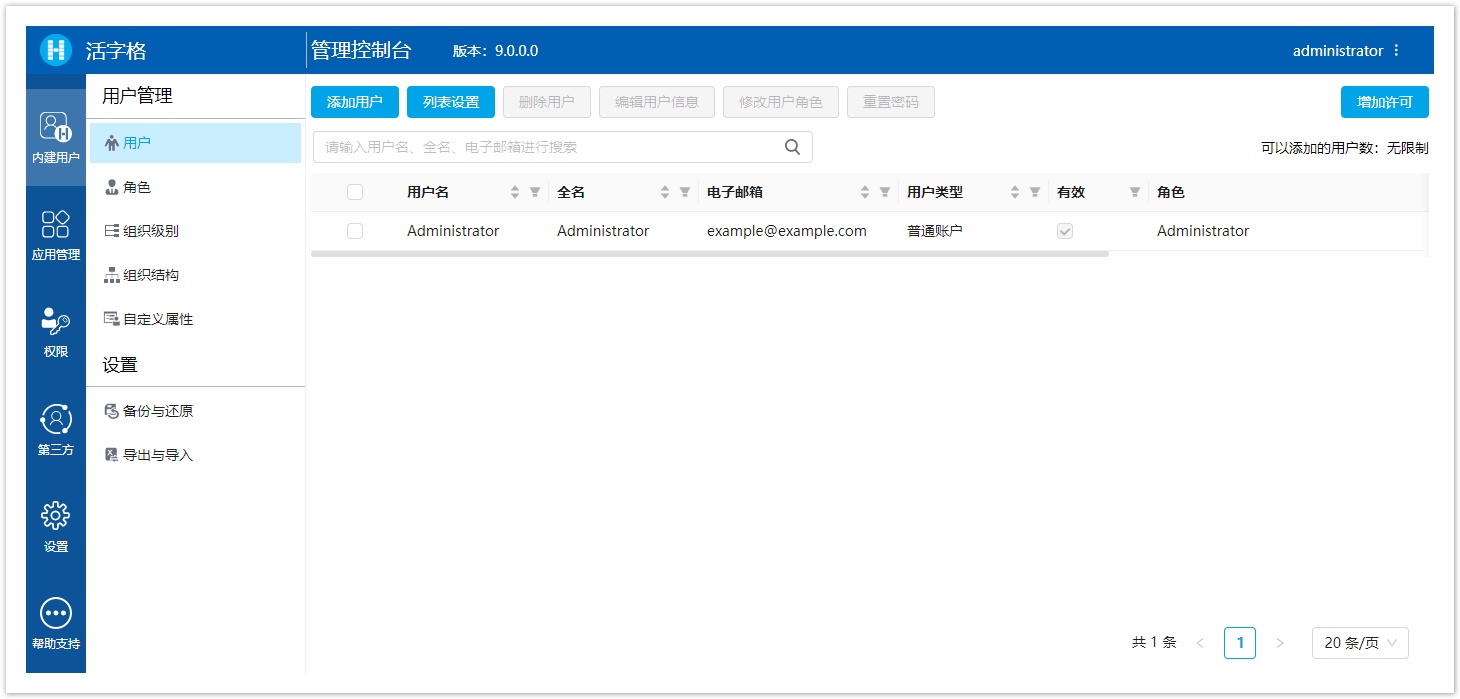Image resolution: width=1460 pixels, height=699 pixels.
Task: Click the 普通账户 user type cell
Action: pos(935,231)
